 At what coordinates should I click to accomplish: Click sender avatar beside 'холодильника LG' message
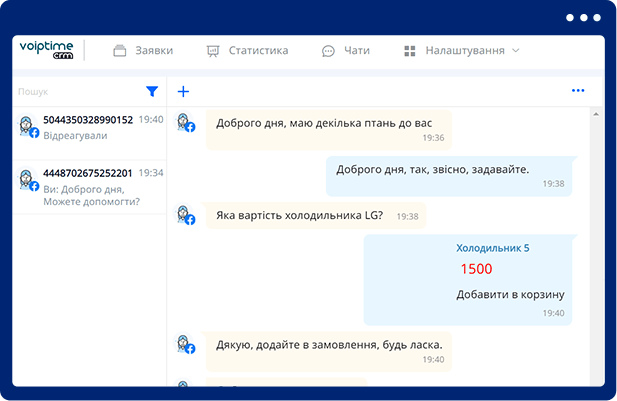[x=185, y=214]
